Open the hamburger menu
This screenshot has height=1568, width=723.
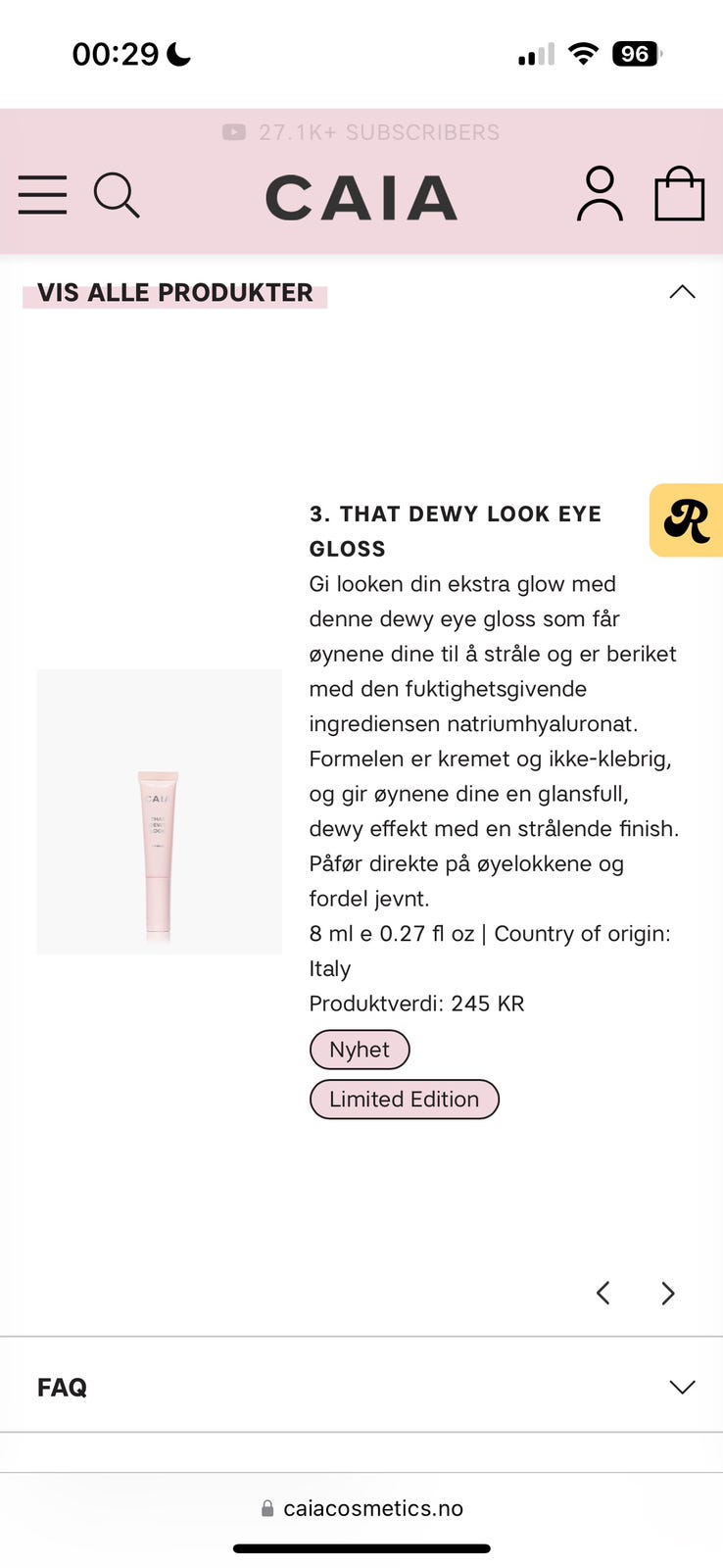tap(43, 194)
